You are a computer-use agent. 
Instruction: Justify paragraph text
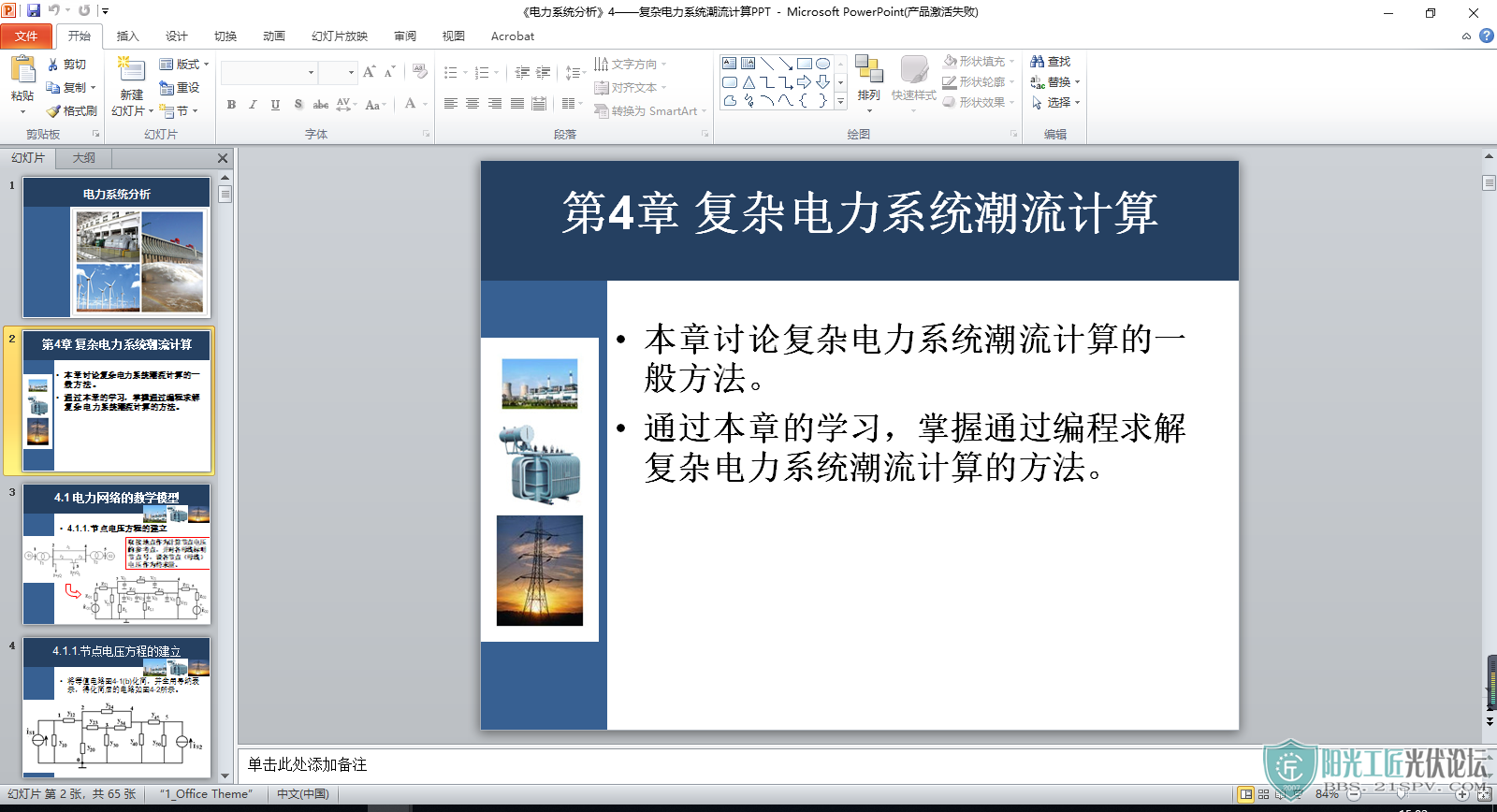(516, 104)
